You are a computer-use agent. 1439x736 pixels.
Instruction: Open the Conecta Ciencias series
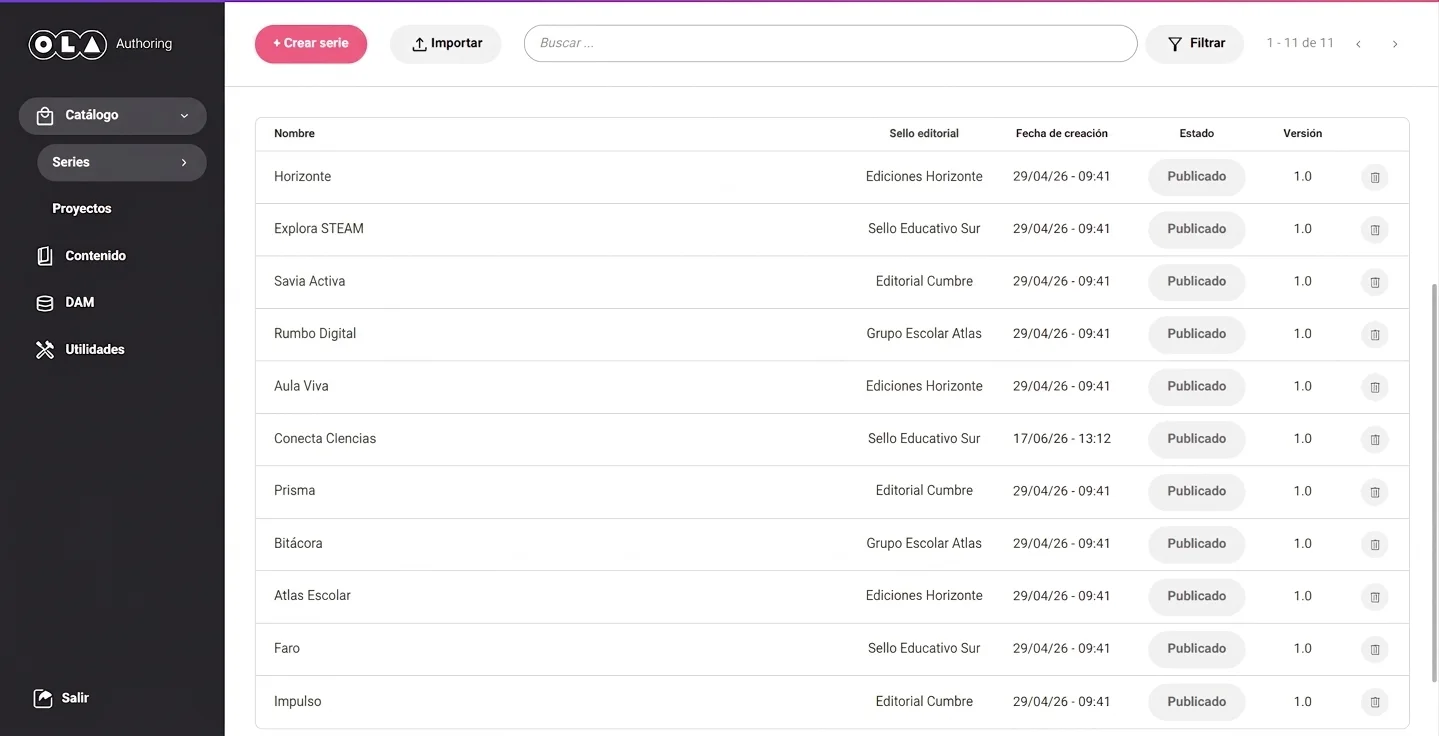pyautogui.click(x=325, y=438)
